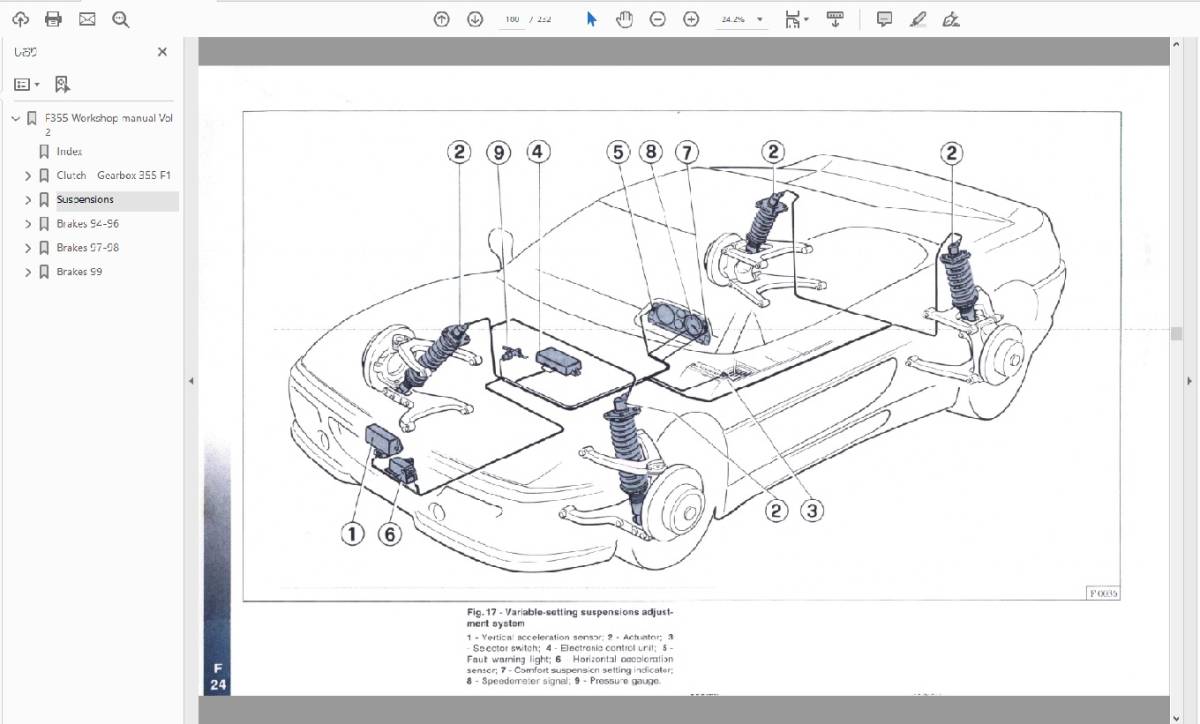Close the bookmarks side panel
Viewport: 1200px width, 724px height.
click(x=162, y=52)
